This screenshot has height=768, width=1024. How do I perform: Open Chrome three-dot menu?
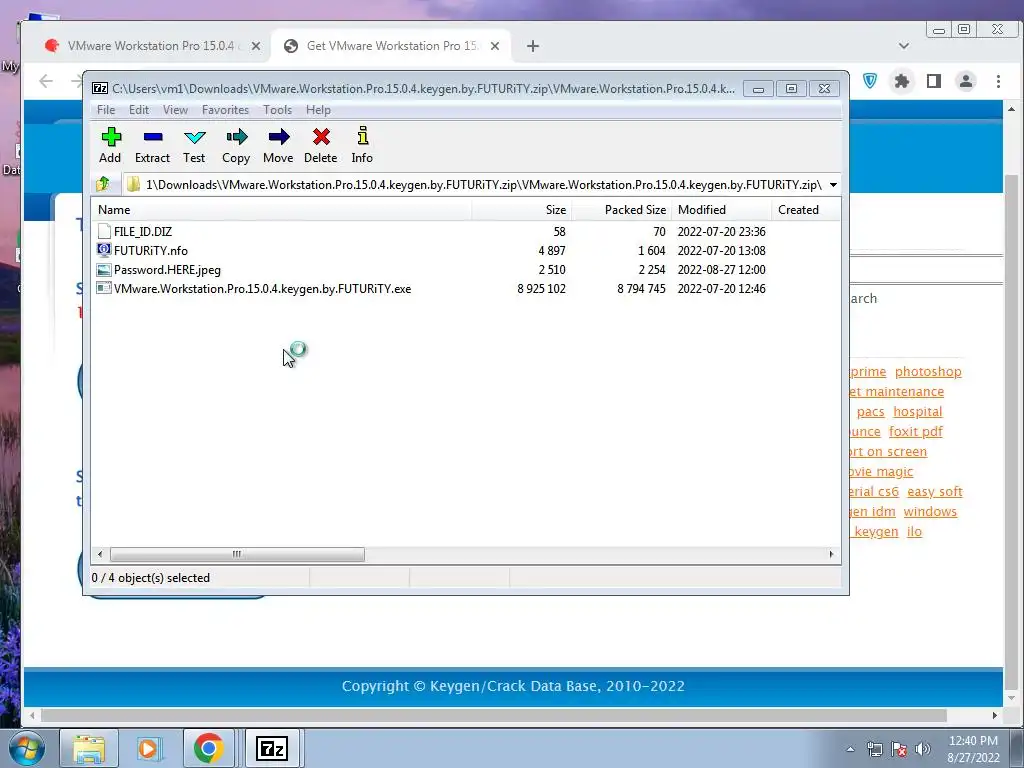pos(998,81)
